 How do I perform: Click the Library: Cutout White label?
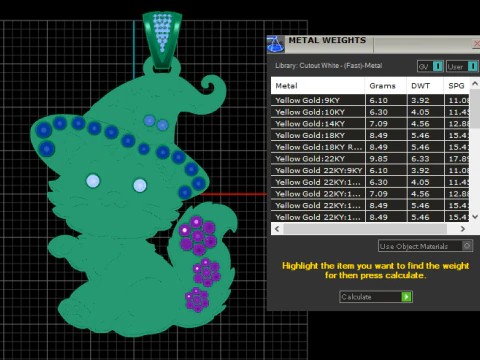328,65
